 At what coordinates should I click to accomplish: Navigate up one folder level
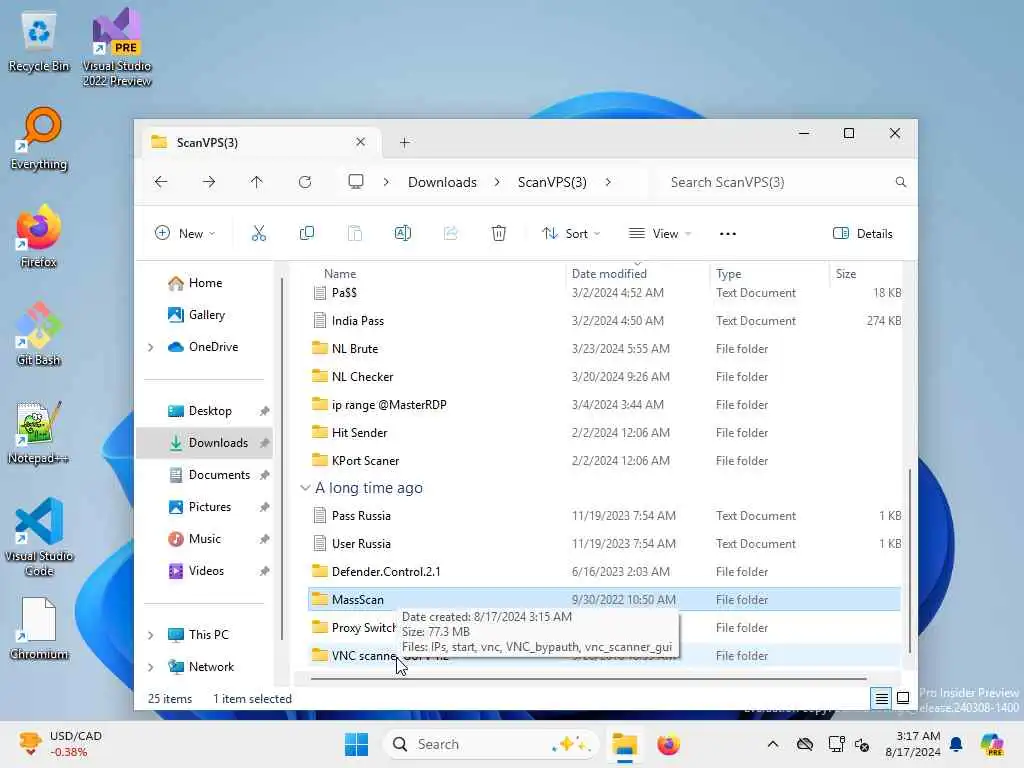click(257, 182)
